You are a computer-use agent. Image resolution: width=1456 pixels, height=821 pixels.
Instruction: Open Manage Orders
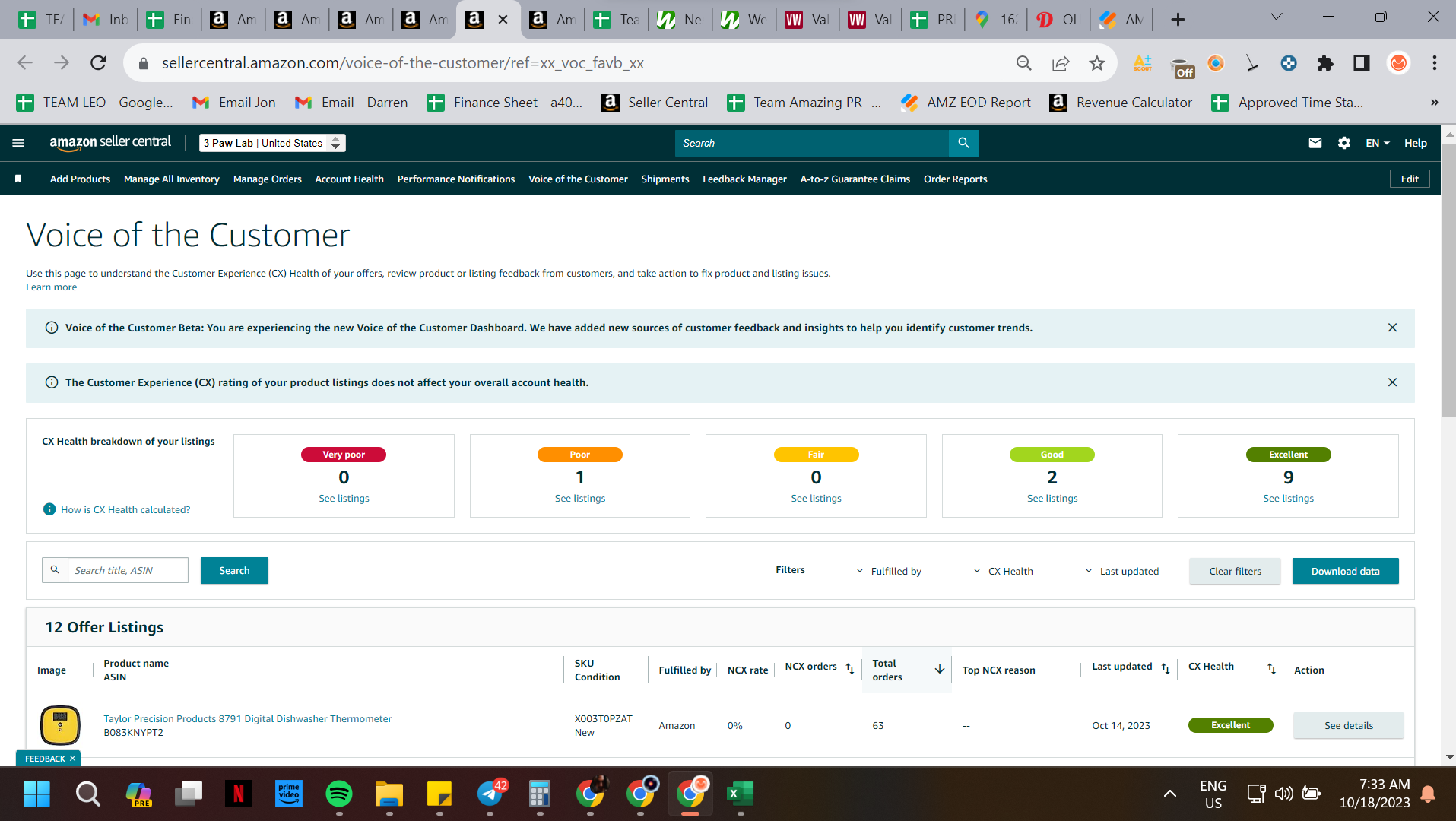pyautogui.click(x=268, y=179)
